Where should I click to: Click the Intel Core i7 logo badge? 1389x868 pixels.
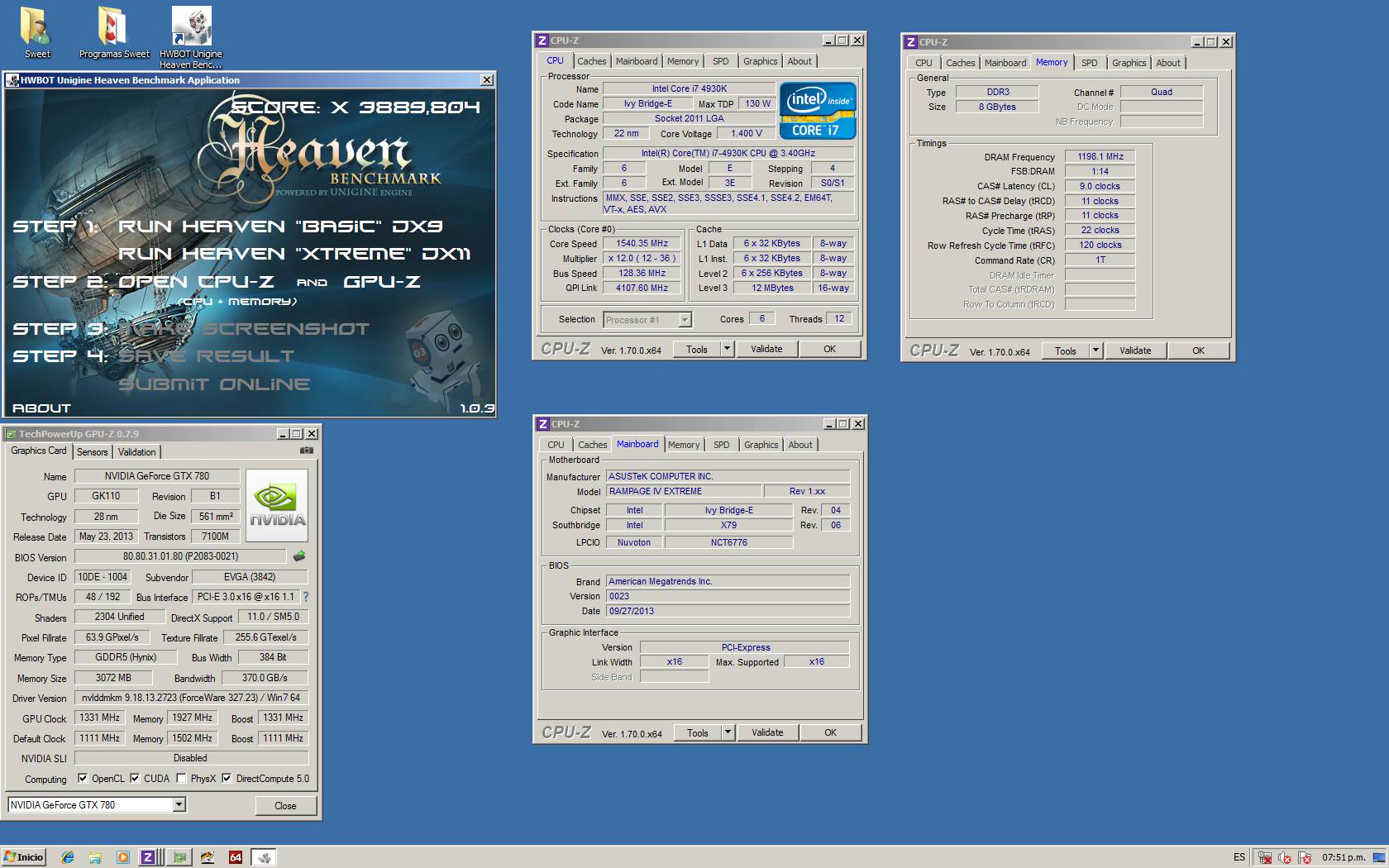[818, 110]
